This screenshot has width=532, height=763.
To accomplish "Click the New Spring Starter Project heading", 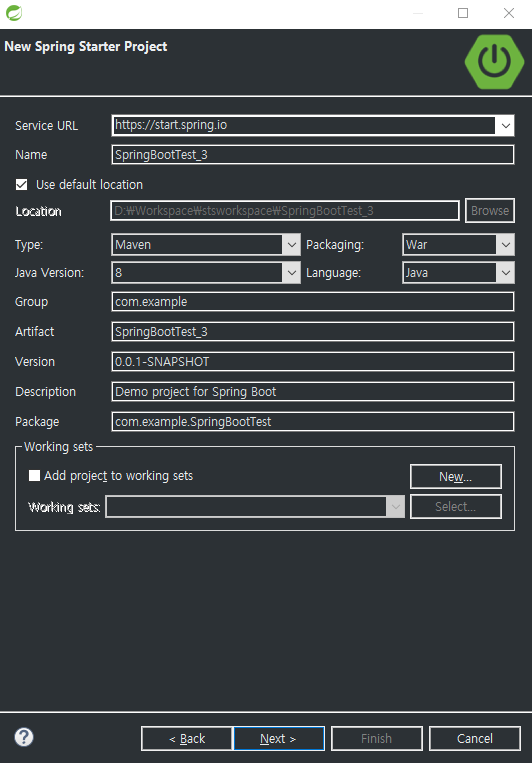I will (x=86, y=47).
